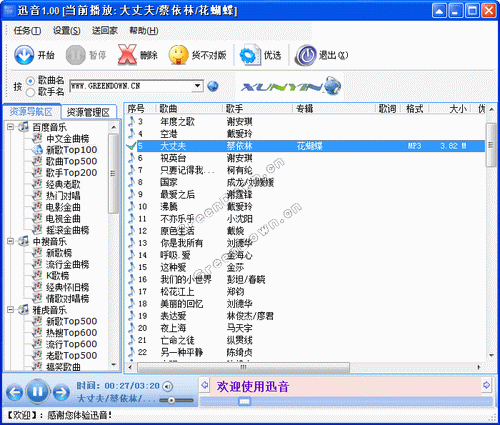Click inside the WWW.GREENDOWN.CN search field
Viewport: 500px width, 425px height.
click(x=131, y=86)
